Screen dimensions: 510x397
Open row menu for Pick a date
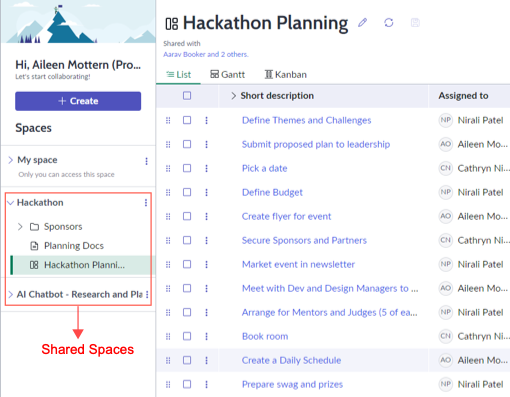click(x=206, y=168)
